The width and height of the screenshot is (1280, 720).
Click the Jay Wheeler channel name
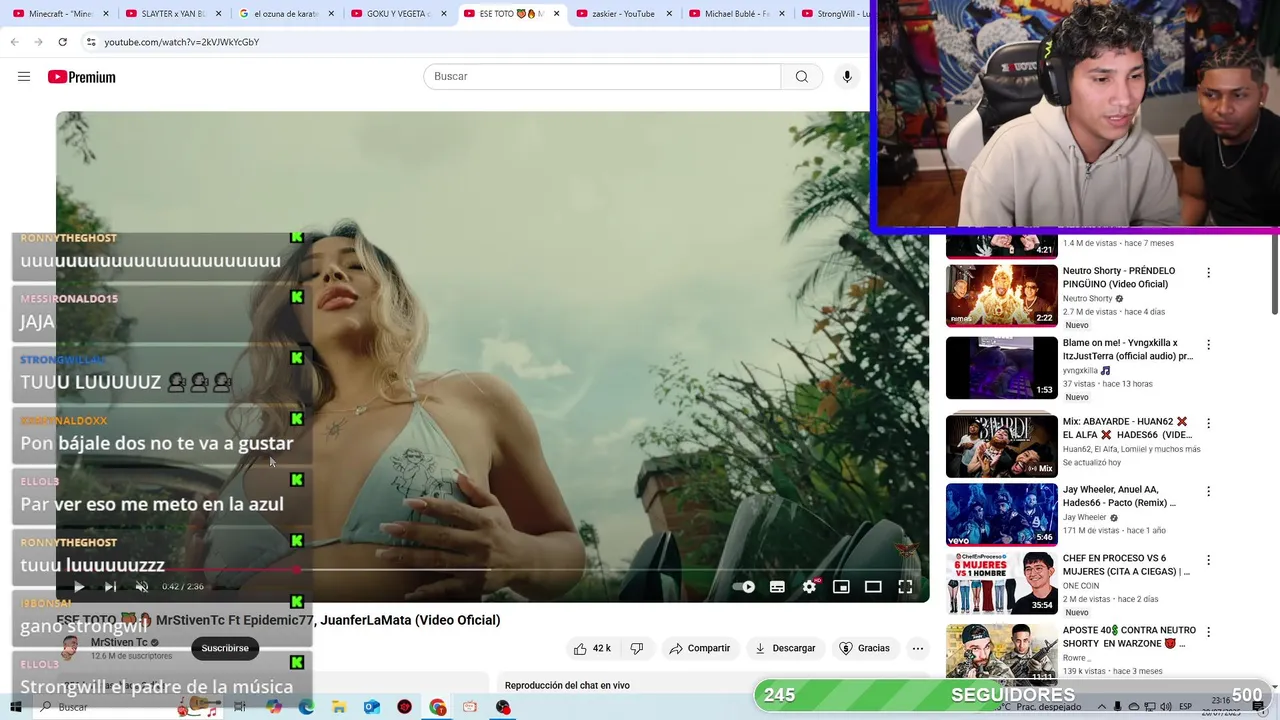click(x=1084, y=518)
